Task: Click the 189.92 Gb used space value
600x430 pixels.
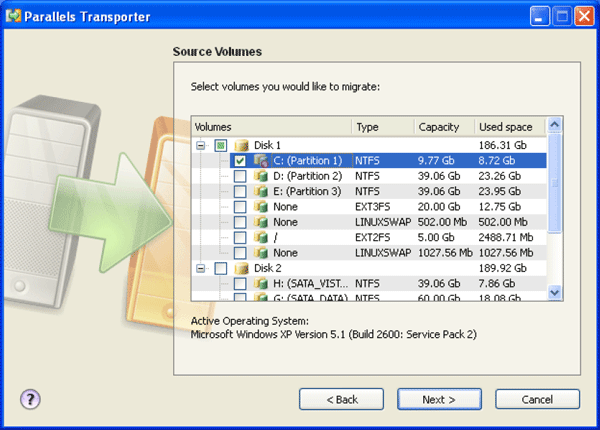Action: click(503, 268)
